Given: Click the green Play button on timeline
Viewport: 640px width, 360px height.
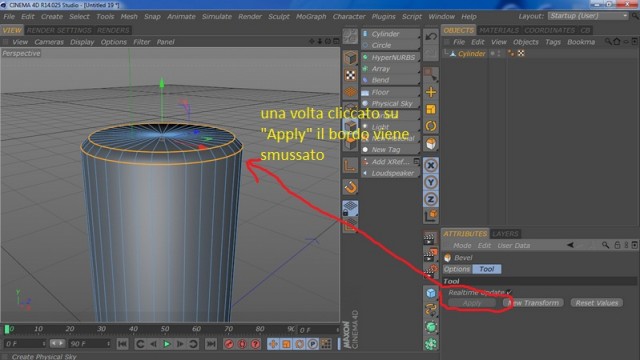Looking at the screenshot, I should [167, 344].
